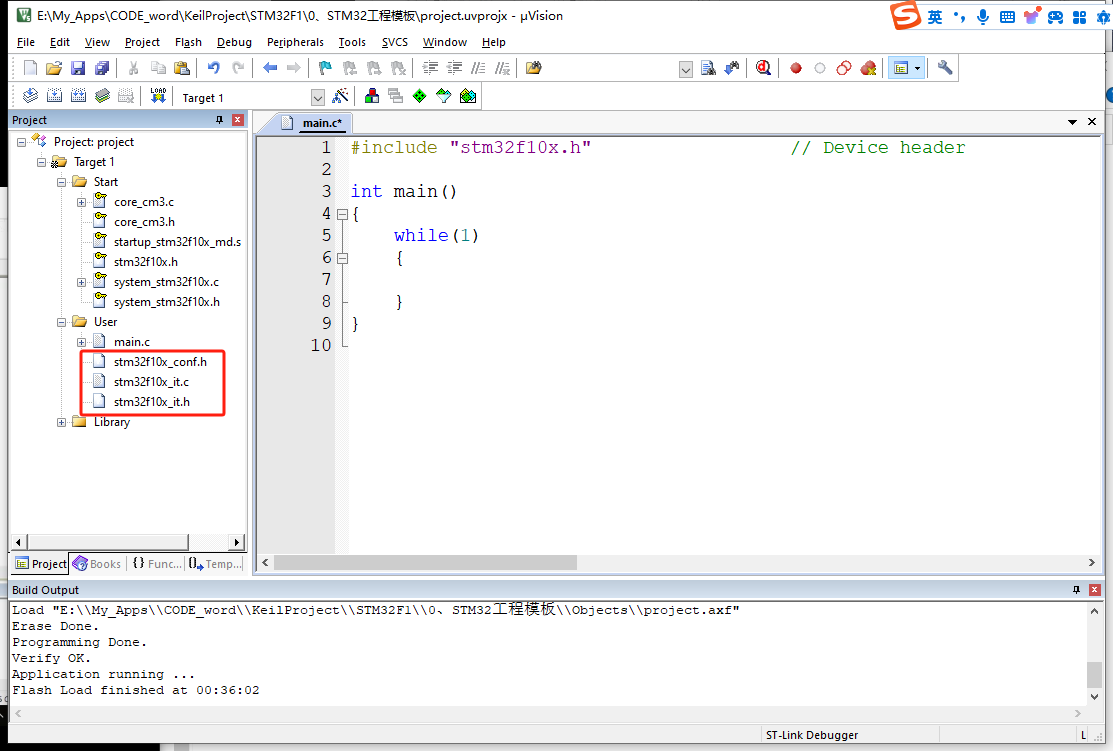
Task: Open the Project menu
Action: (142, 43)
